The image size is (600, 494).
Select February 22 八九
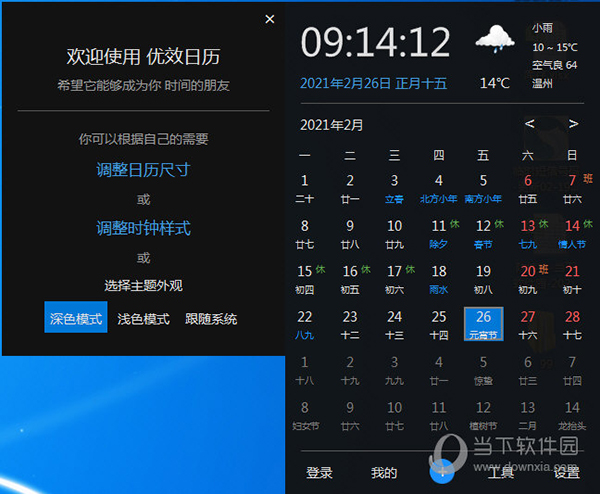305,325
